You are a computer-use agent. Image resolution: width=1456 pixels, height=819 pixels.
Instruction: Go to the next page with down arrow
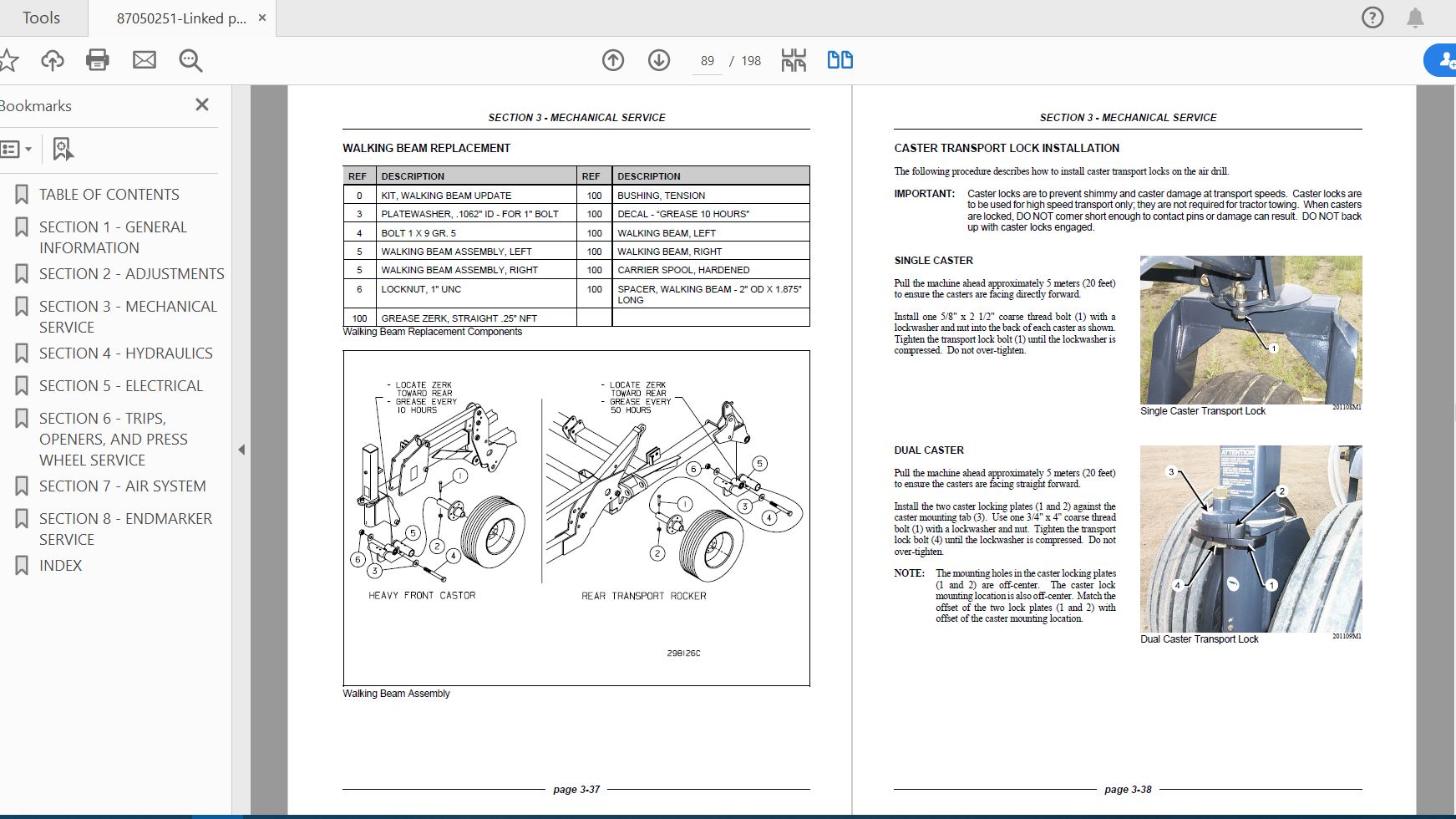[657, 59]
